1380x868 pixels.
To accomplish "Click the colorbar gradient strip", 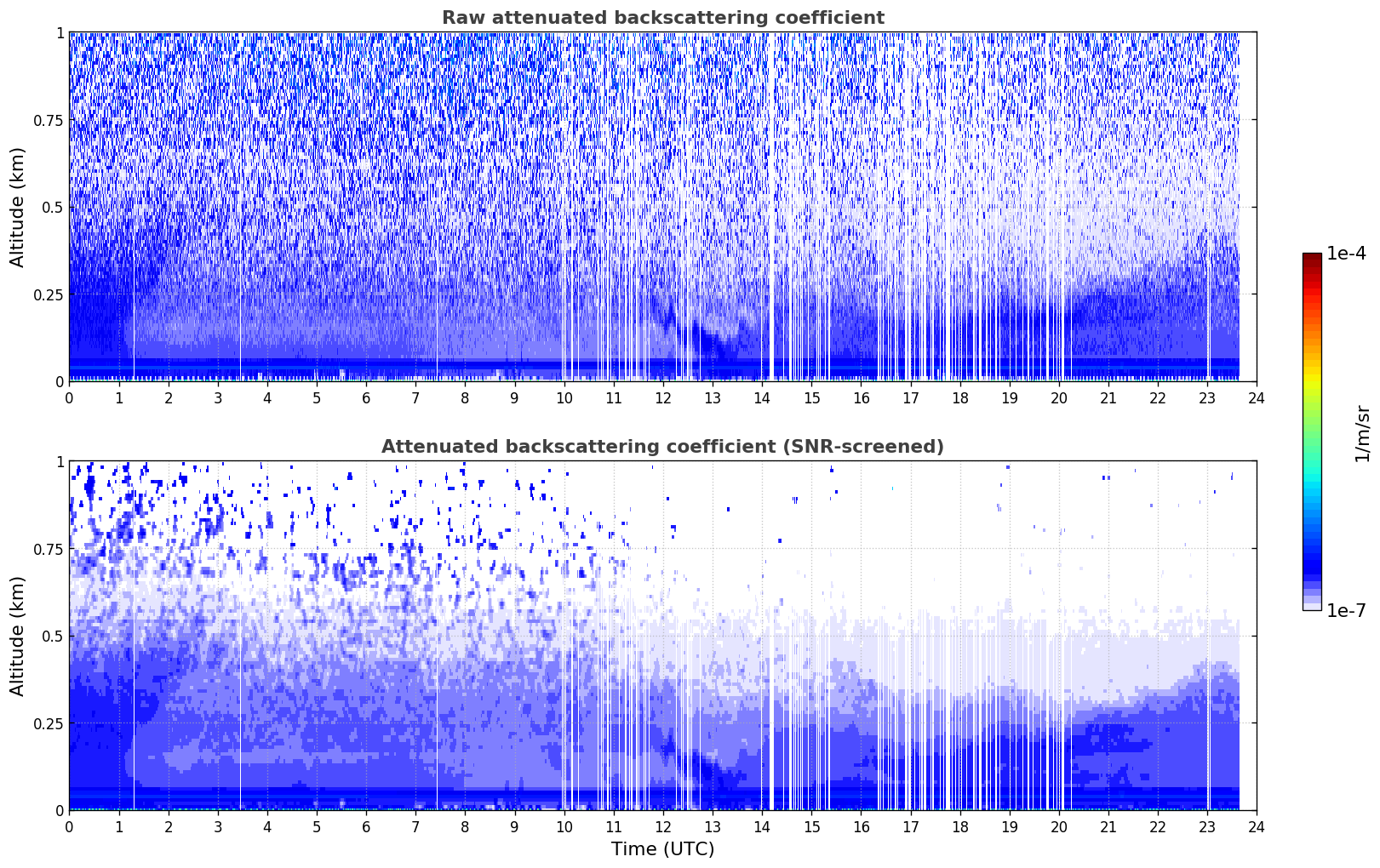I will 1312,431.
